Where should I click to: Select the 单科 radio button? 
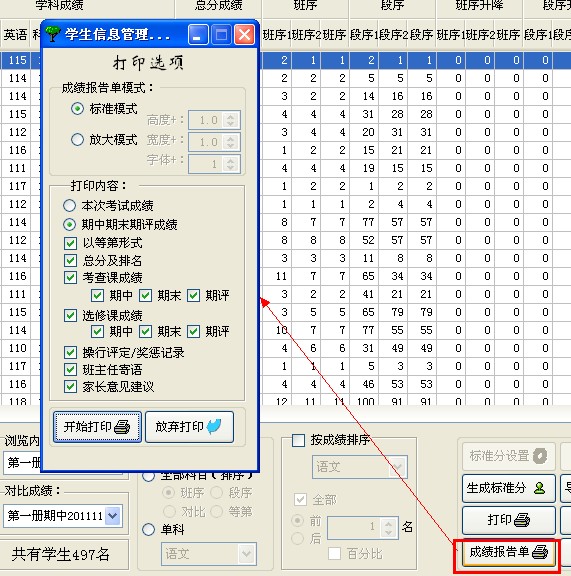(148, 529)
